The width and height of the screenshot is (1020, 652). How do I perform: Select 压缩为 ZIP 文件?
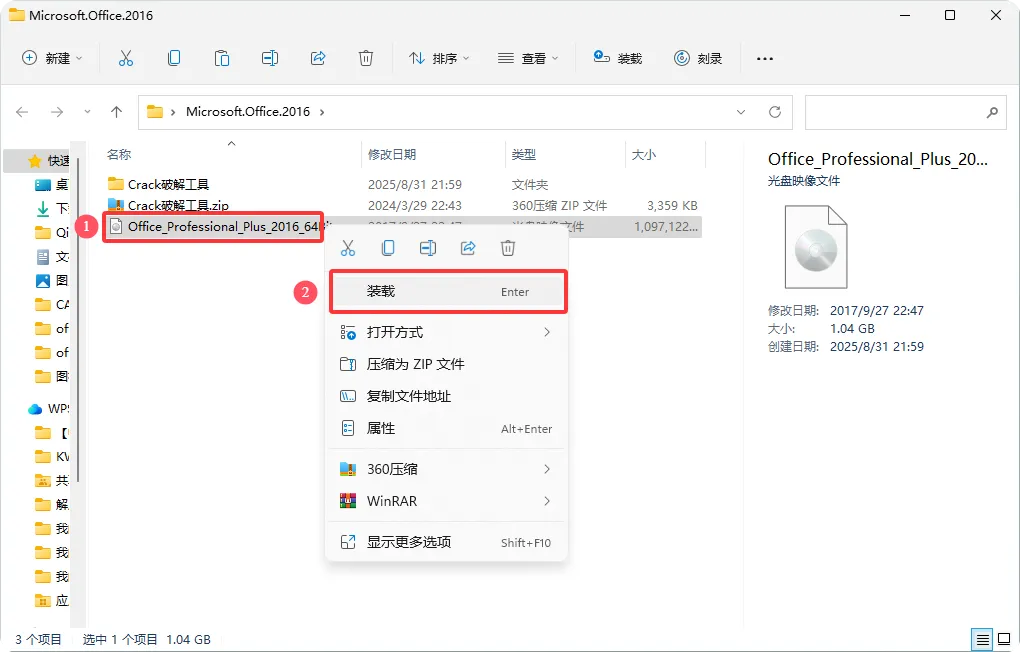(448, 364)
